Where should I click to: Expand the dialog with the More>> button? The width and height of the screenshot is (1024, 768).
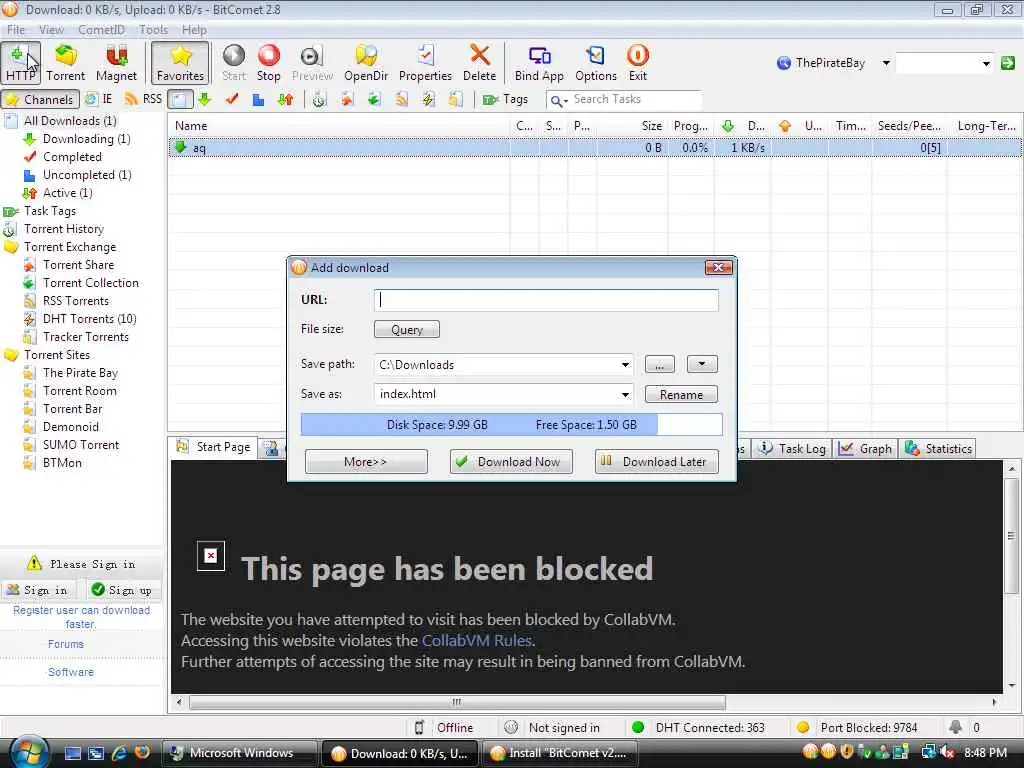(x=366, y=462)
